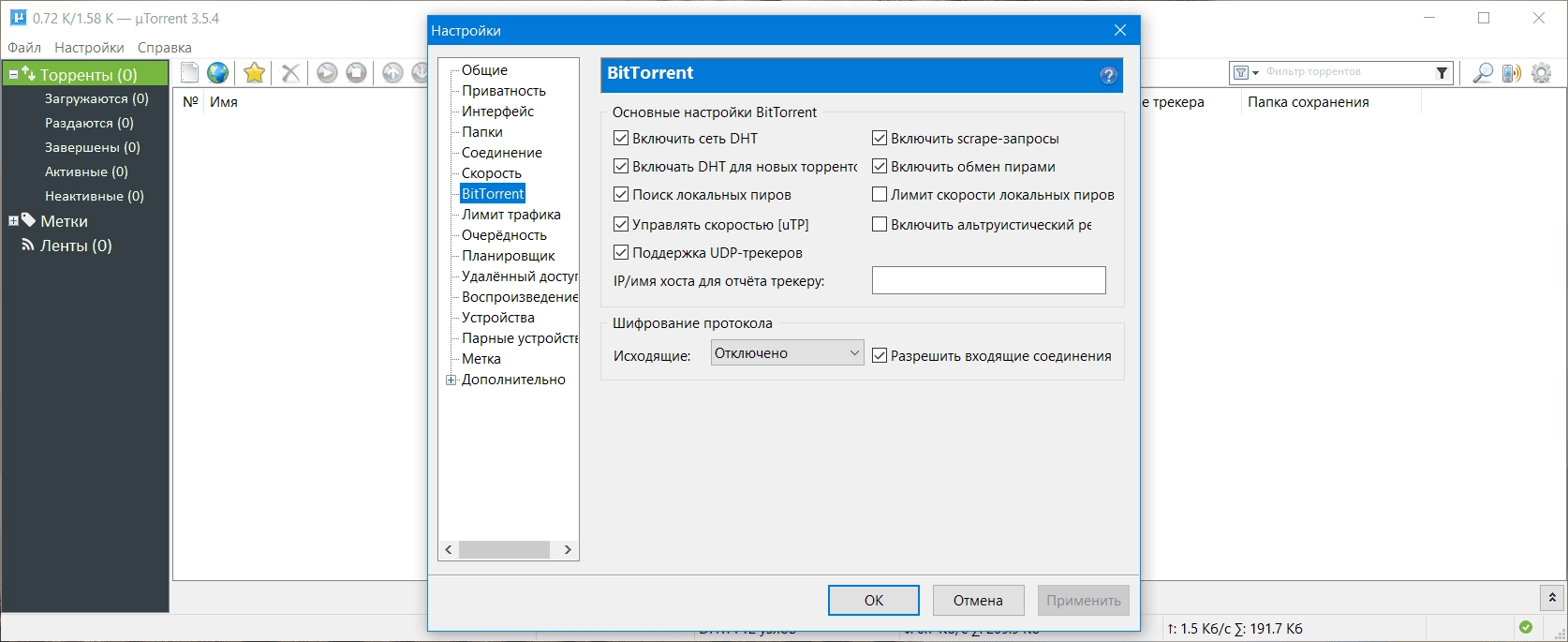The image size is (1568, 642).
Task: Close the Настройки dialog with X
Action: 1120,30
